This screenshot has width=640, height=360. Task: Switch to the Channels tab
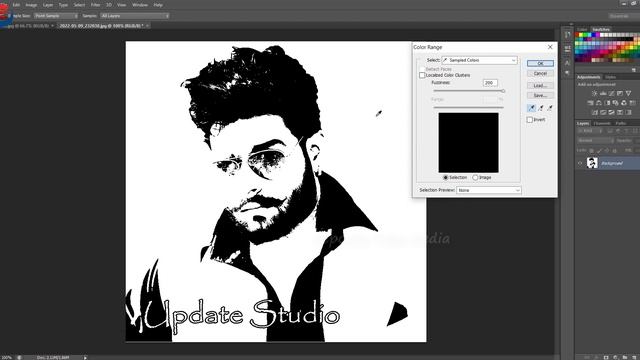click(x=602, y=123)
